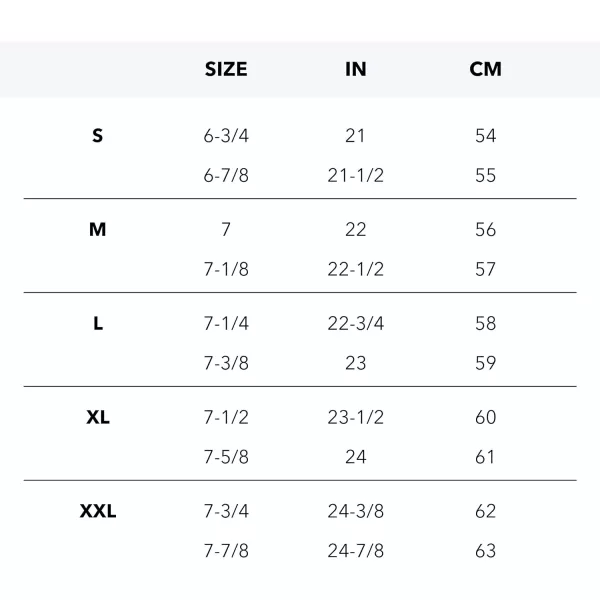The width and height of the screenshot is (600, 600).
Task: Click the IN column header
Action: [x=355, y=69]
